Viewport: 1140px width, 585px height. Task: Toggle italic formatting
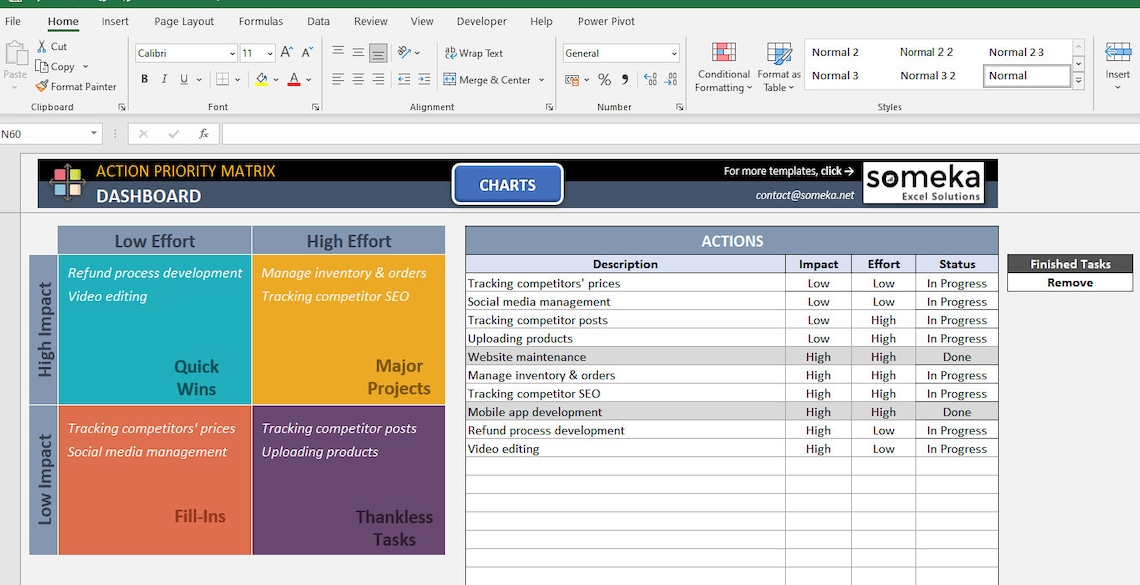click(x=164, y=78)
